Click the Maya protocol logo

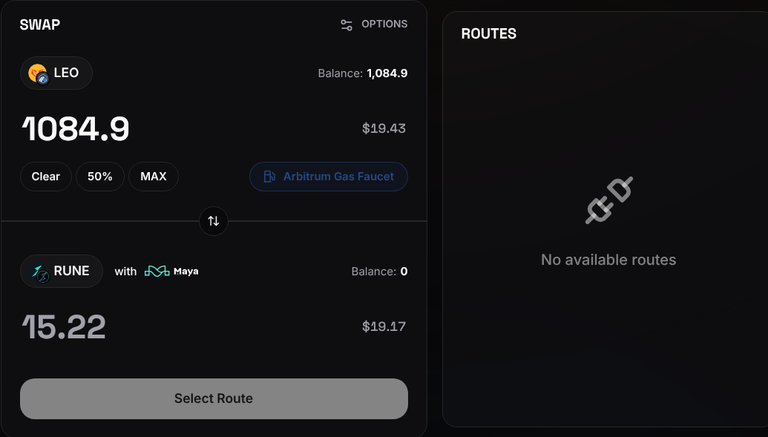pyautogui.click(x=171, y=271)
